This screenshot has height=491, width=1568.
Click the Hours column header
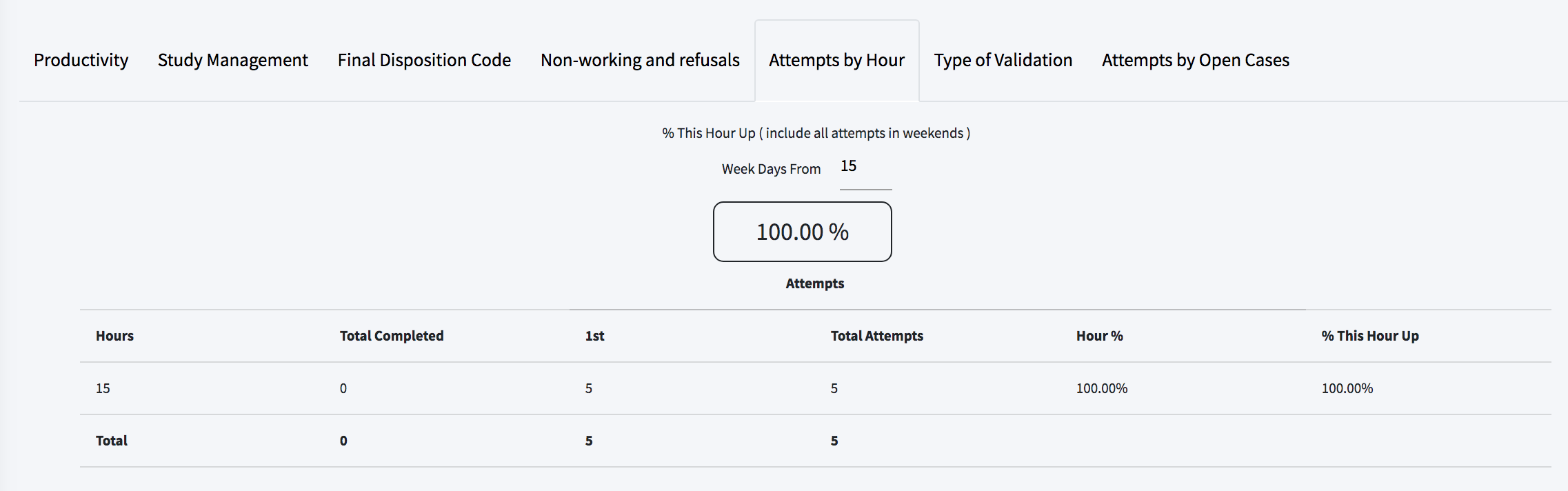coord(114,336)
